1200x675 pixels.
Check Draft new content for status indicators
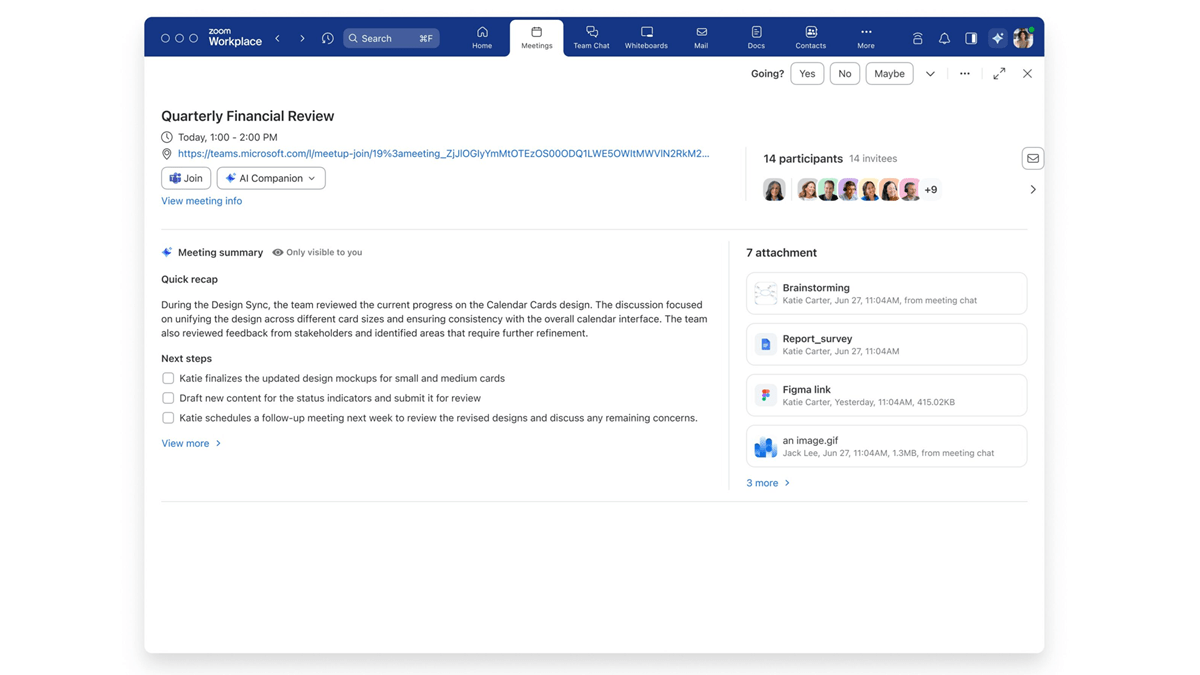tap(168, 398)
